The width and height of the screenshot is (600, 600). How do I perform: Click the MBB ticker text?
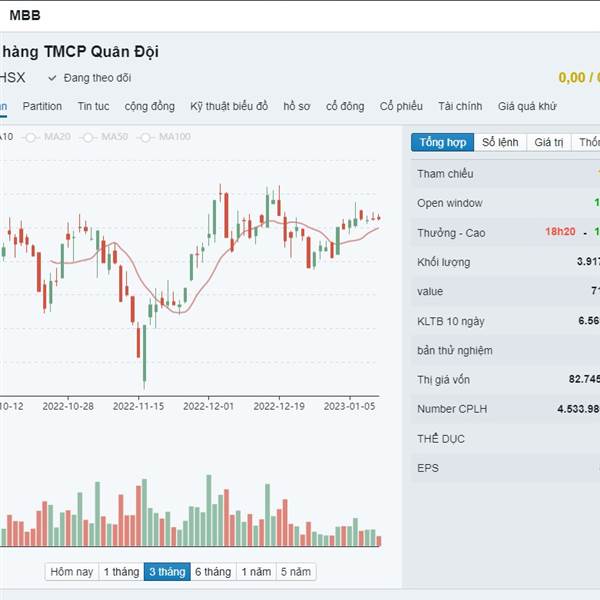25,15
